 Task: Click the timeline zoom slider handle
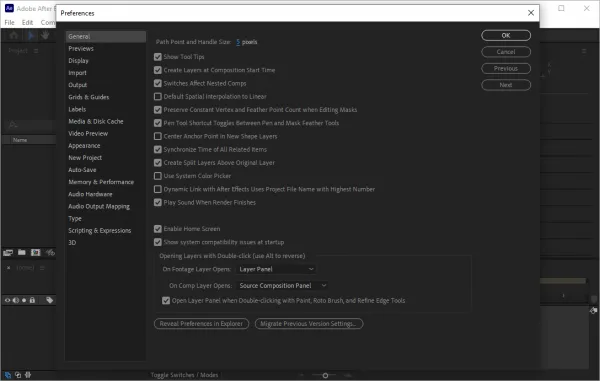[325, 376]
